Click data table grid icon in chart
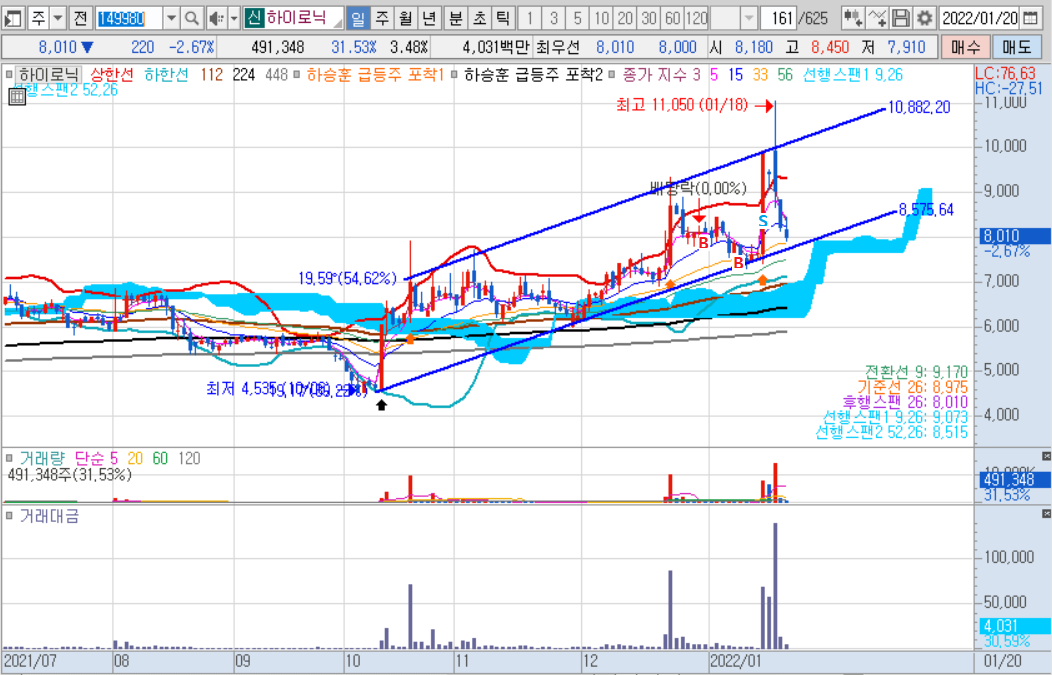This screenshot has height=675, width=1052. [x=17, y=97]
